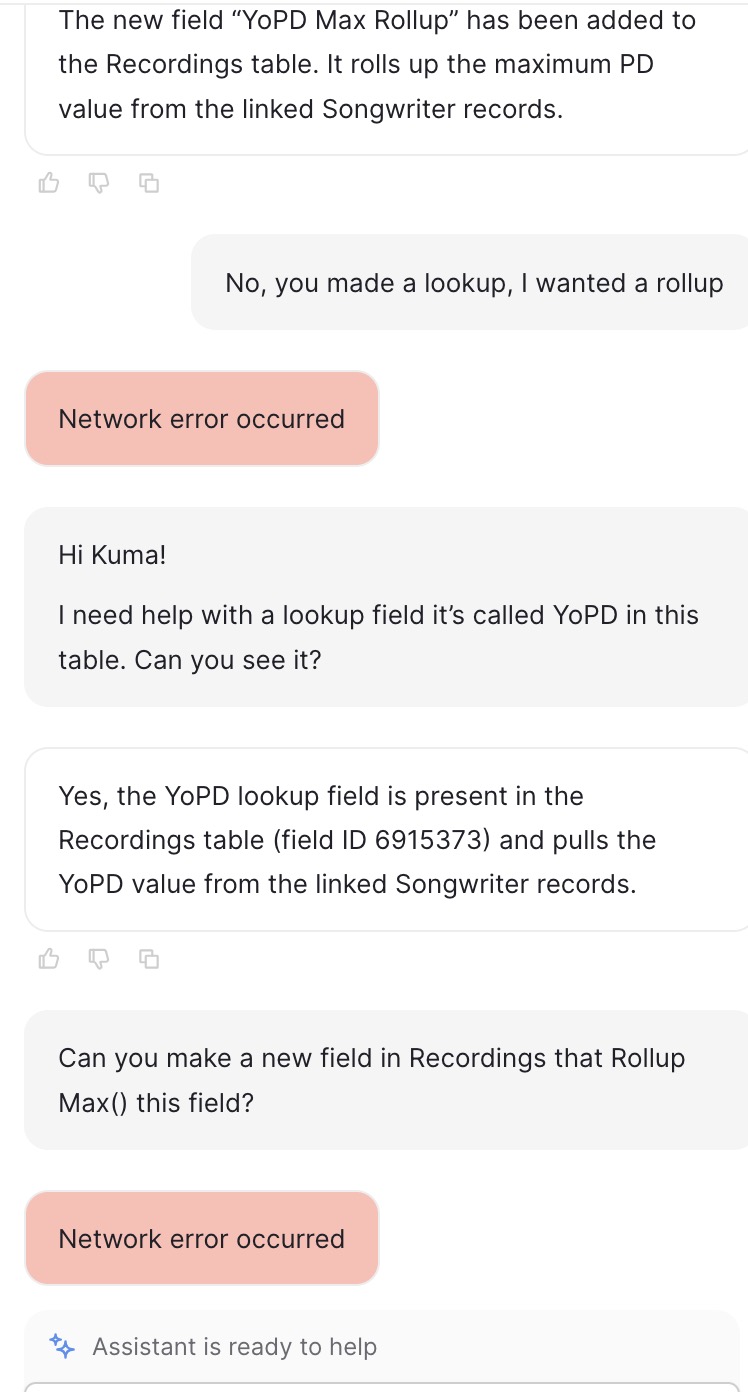This screenshot has width=748, height=1392.
Task: Click the sparkle assistant icon
Action: (x=62, y=1347)
